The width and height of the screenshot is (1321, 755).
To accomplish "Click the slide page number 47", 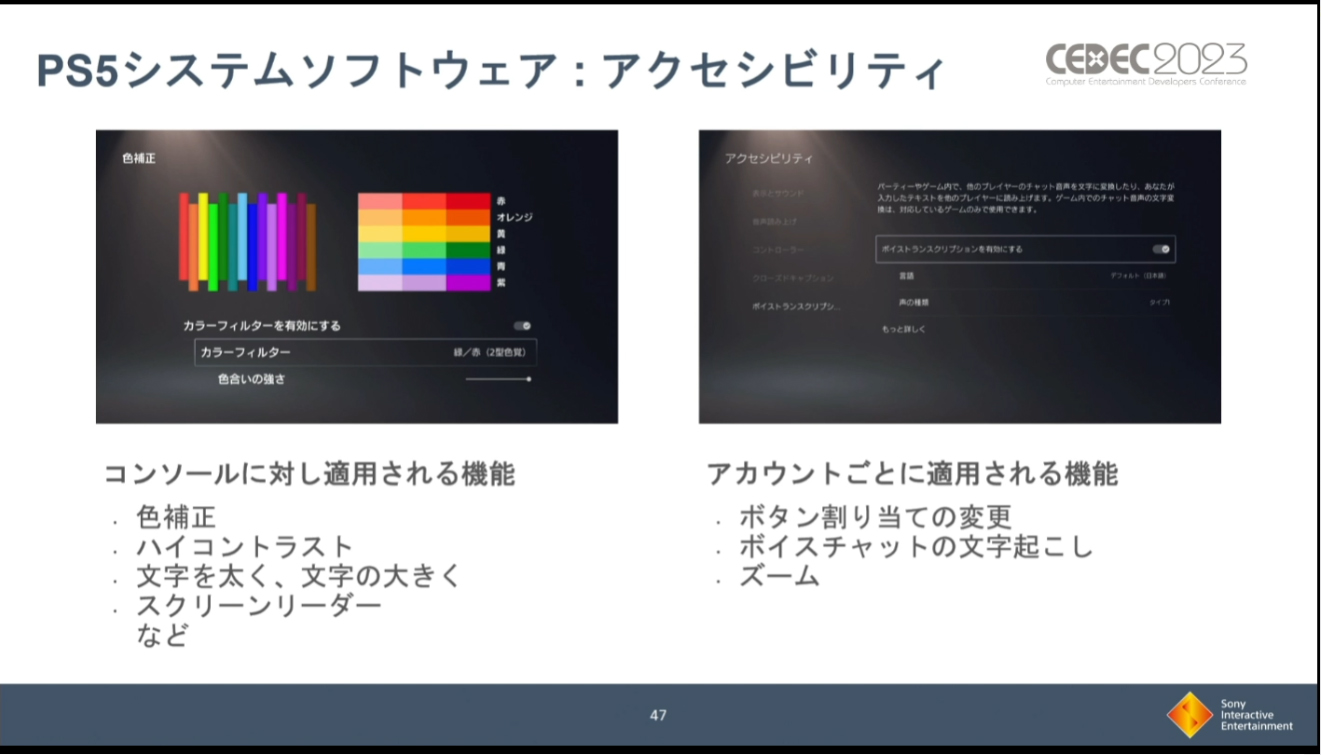I will (x=658, y=715).
